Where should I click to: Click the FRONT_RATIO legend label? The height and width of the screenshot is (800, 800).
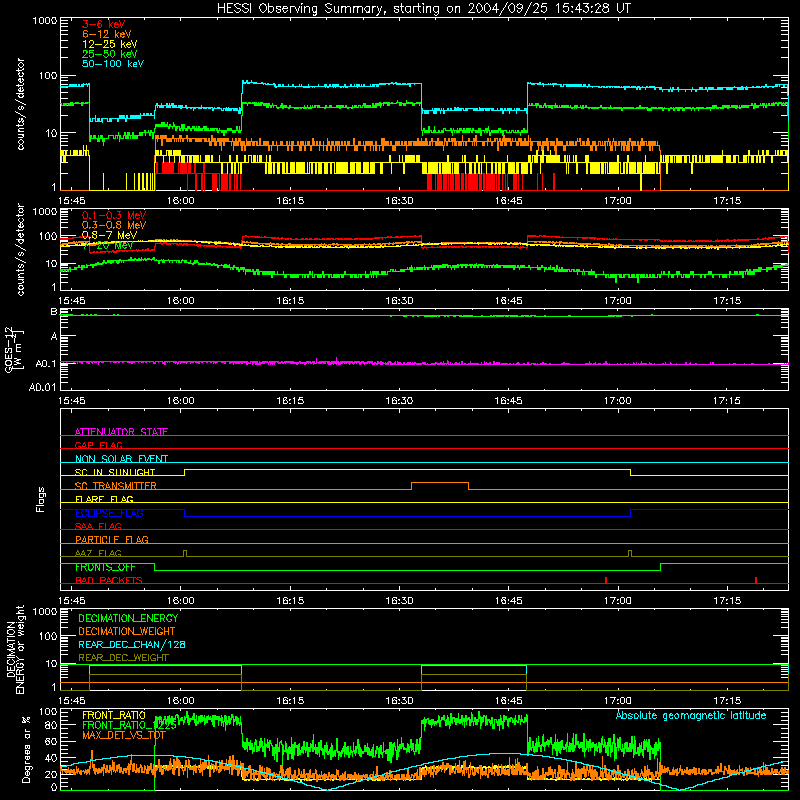click(114, 715)
